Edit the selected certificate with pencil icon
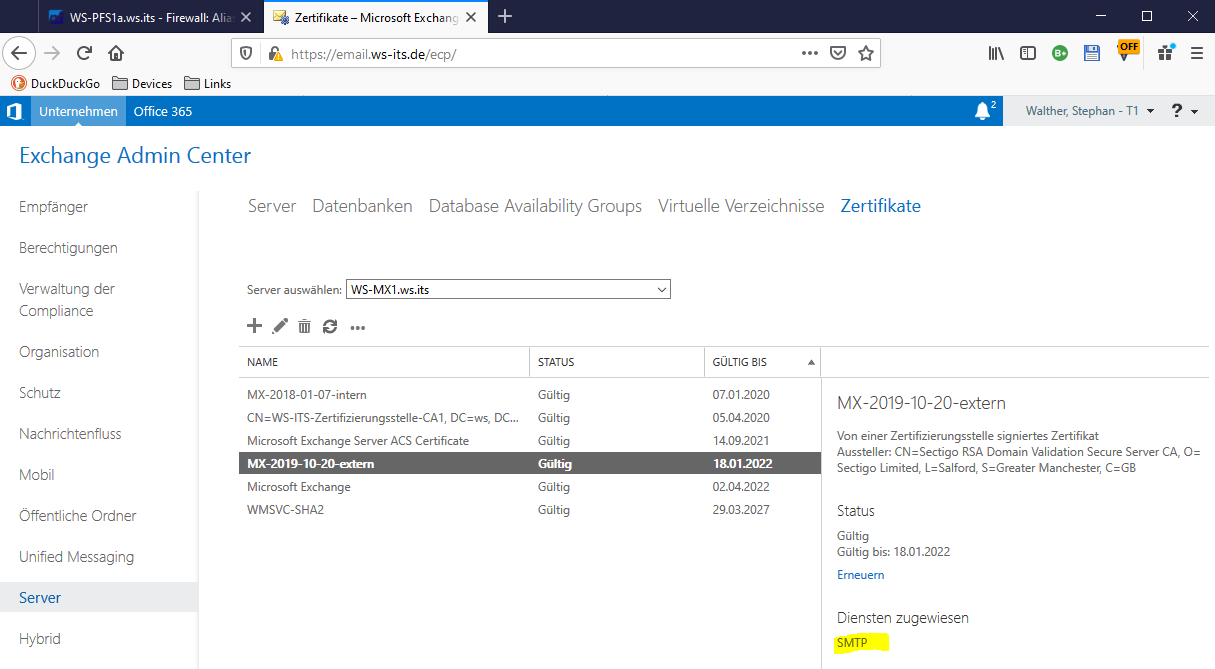The width and height of the screenshot is (1215, 669). click(x=280, y=326)
